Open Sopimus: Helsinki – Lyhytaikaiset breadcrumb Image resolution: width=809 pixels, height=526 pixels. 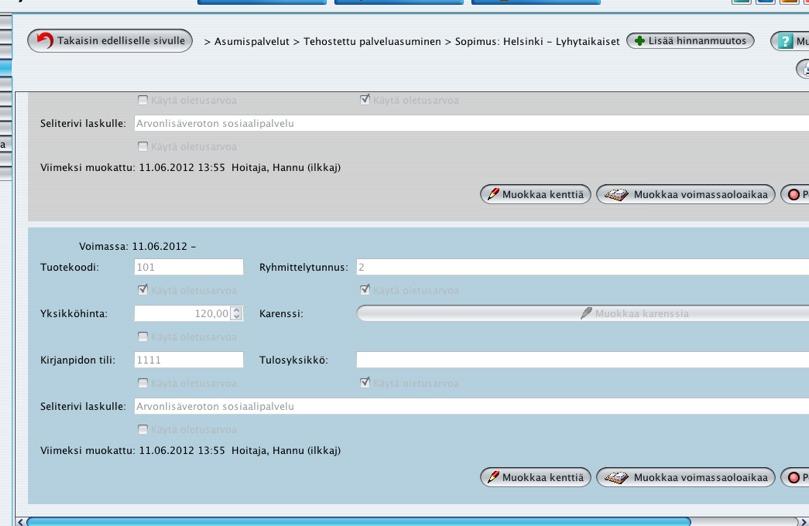click(537, 41)
